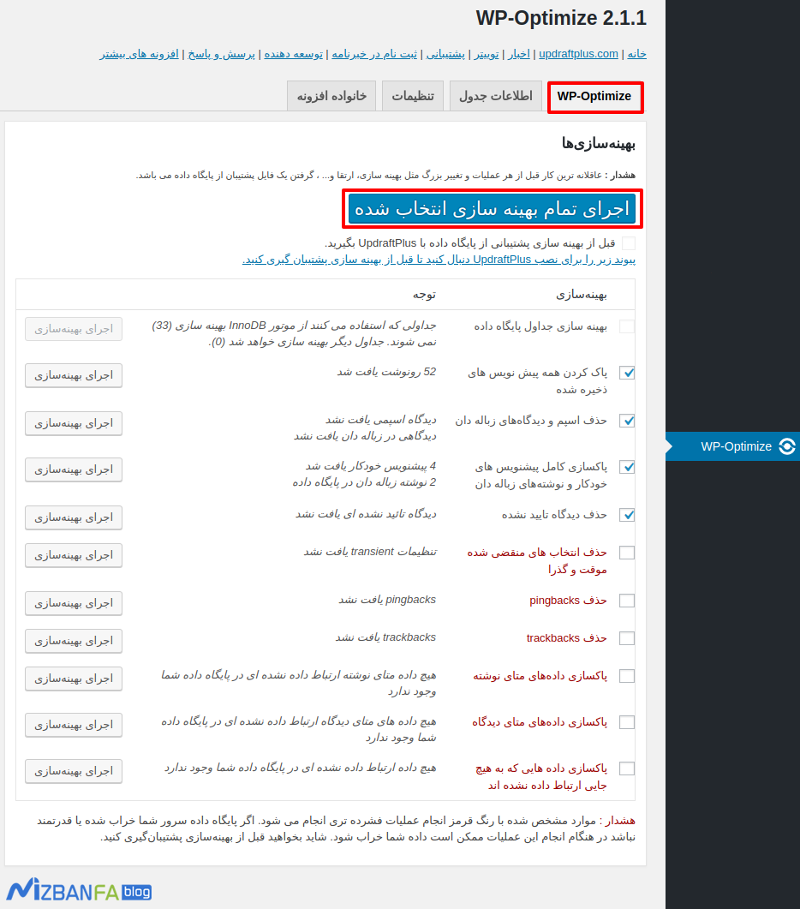The width and height of the screenshot is (800, 909).
Task: Switch to the خانواده افزونه tab
Action: pos(332,96)
